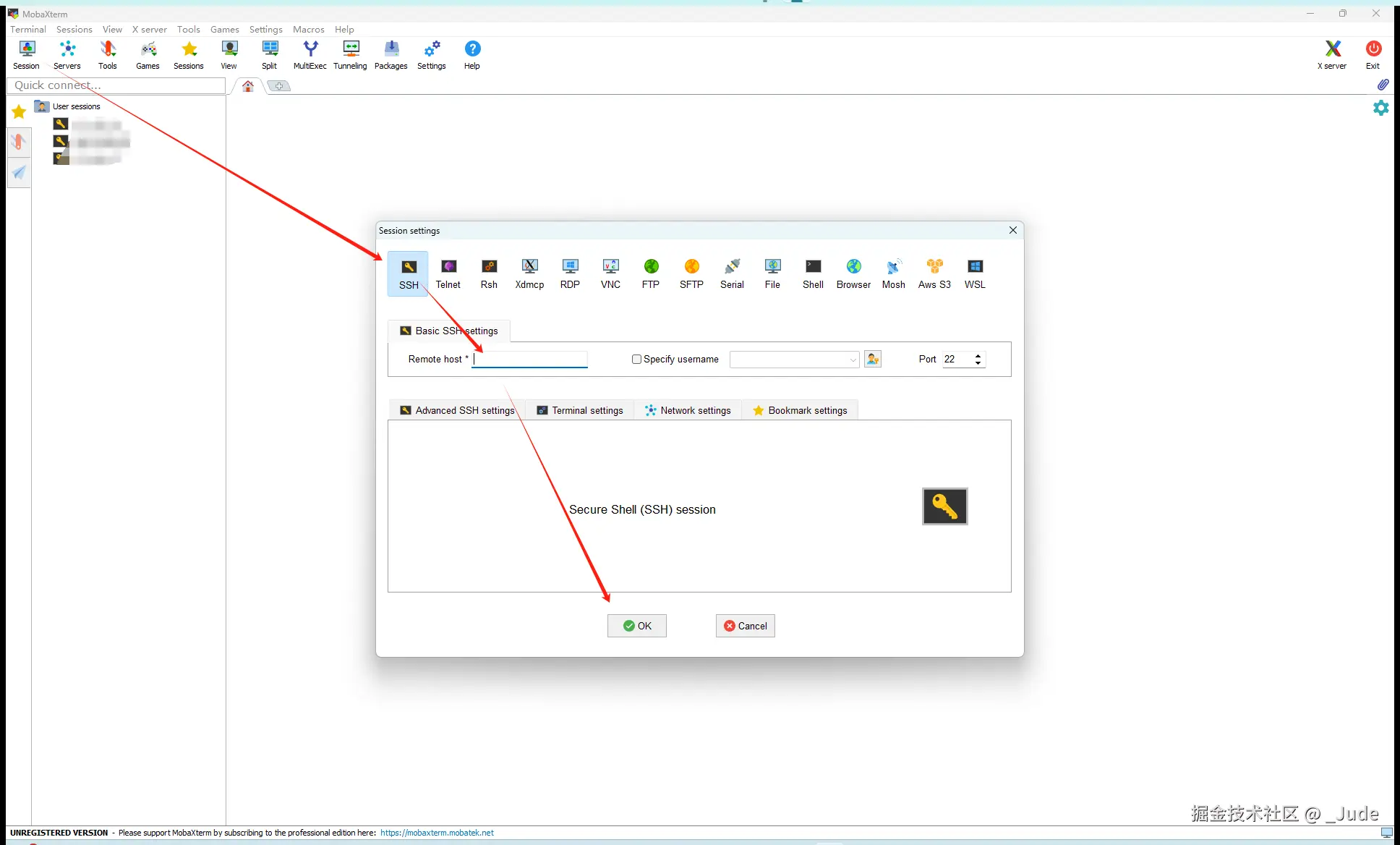Switch to the Network settings tab
The height and width of the screenshot is (845, 1400).
688,410
